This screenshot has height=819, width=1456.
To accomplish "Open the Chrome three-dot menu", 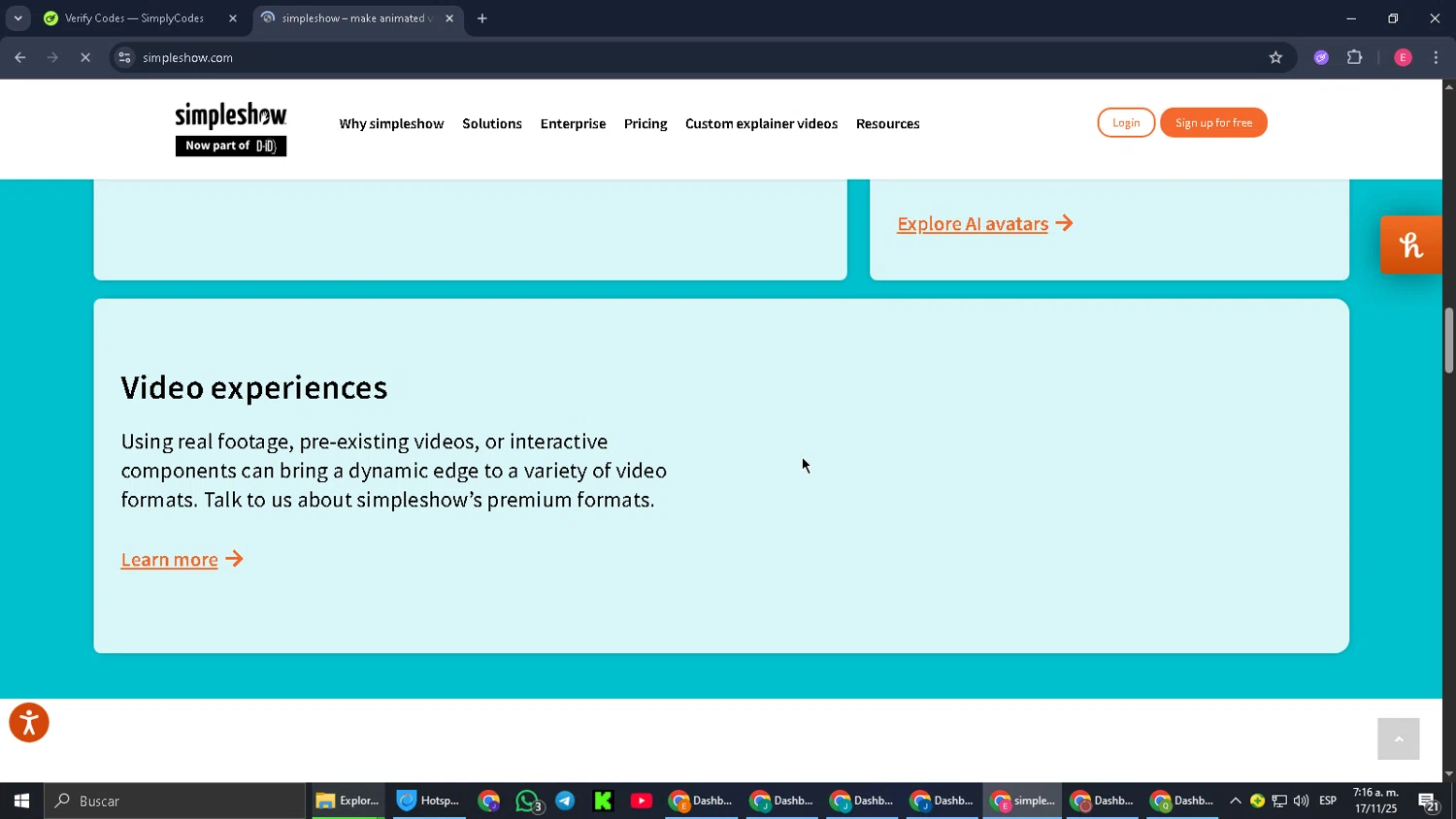I will click(x=1436, y=57).
